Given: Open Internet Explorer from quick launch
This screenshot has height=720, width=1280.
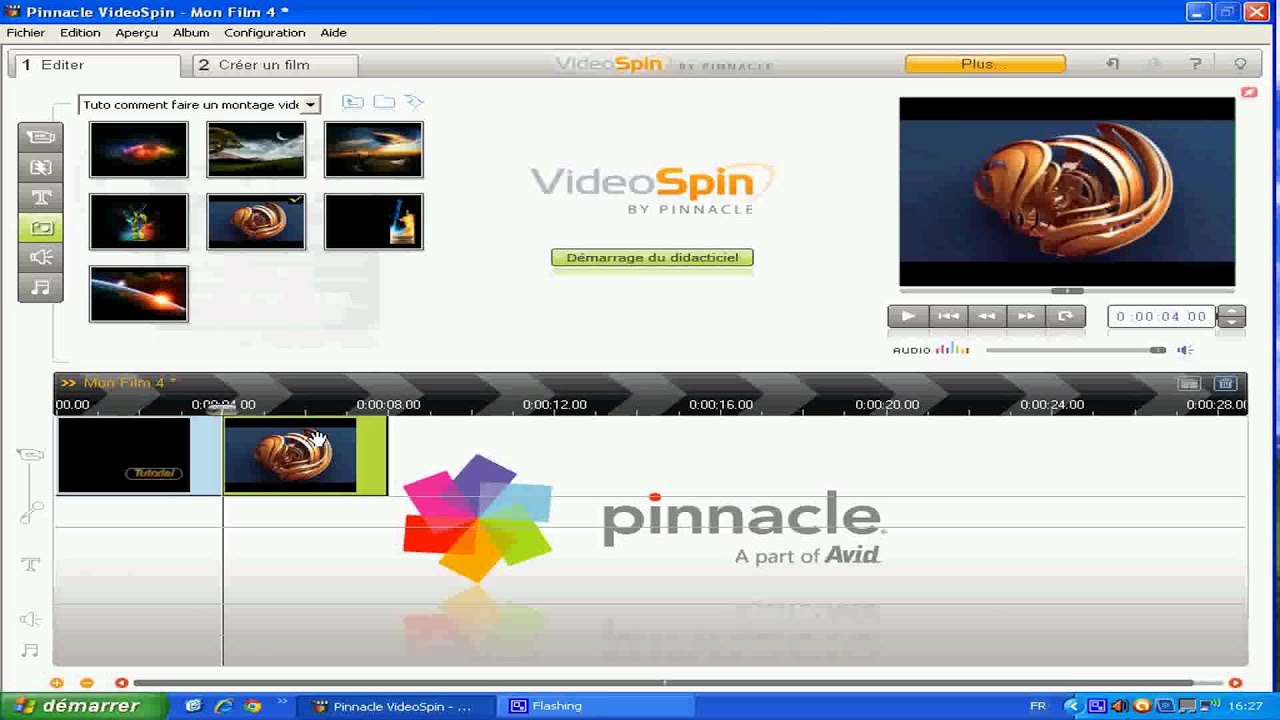Looking at the screenshot, I should pyautogui.click(x=223, y=706).
